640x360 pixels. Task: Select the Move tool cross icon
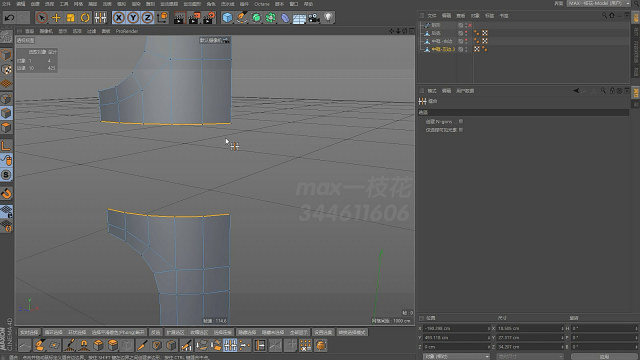56,18
